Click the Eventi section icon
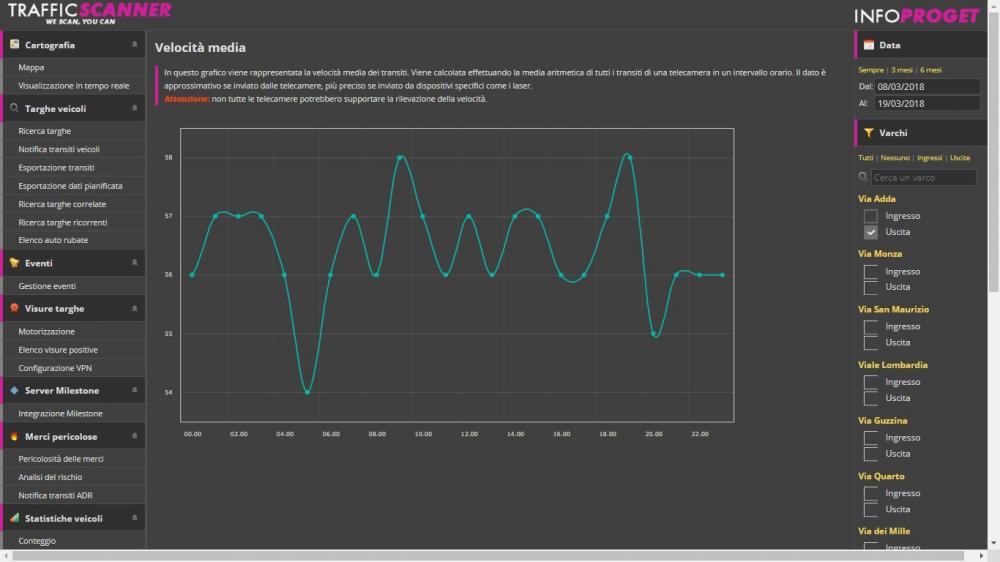 (15, 263)
